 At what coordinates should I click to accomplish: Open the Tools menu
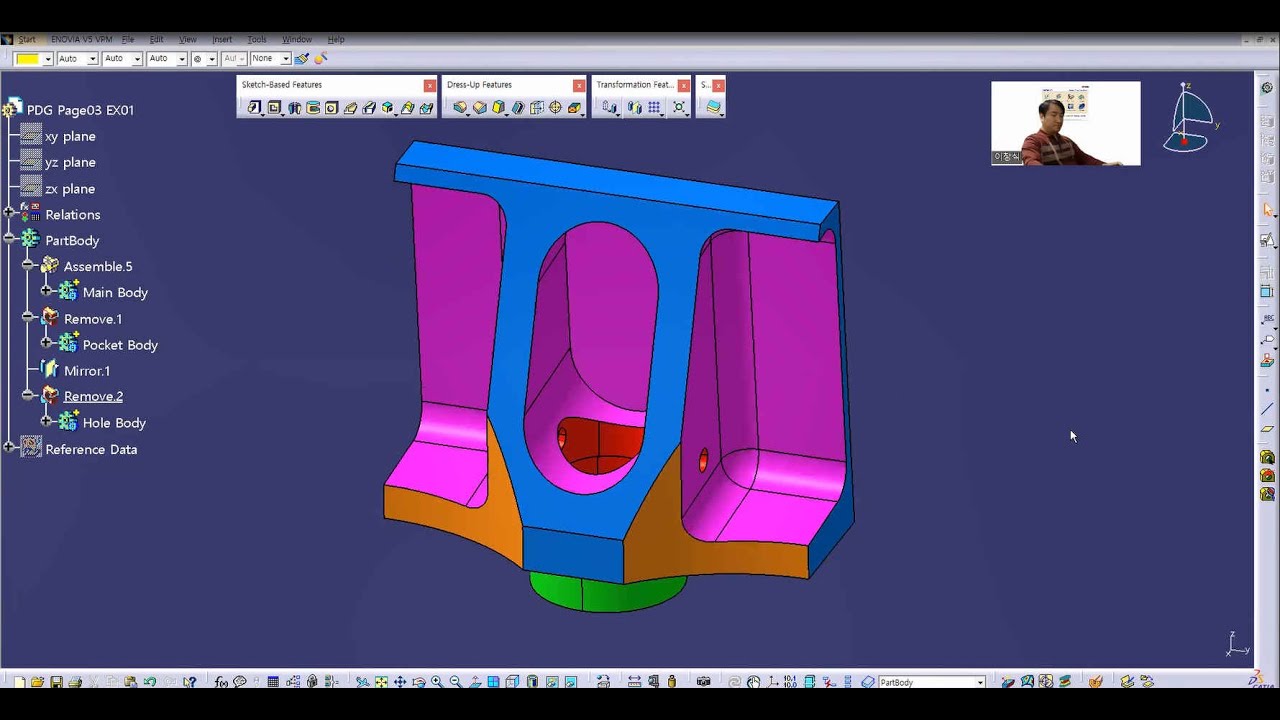(x=257, y=39)
